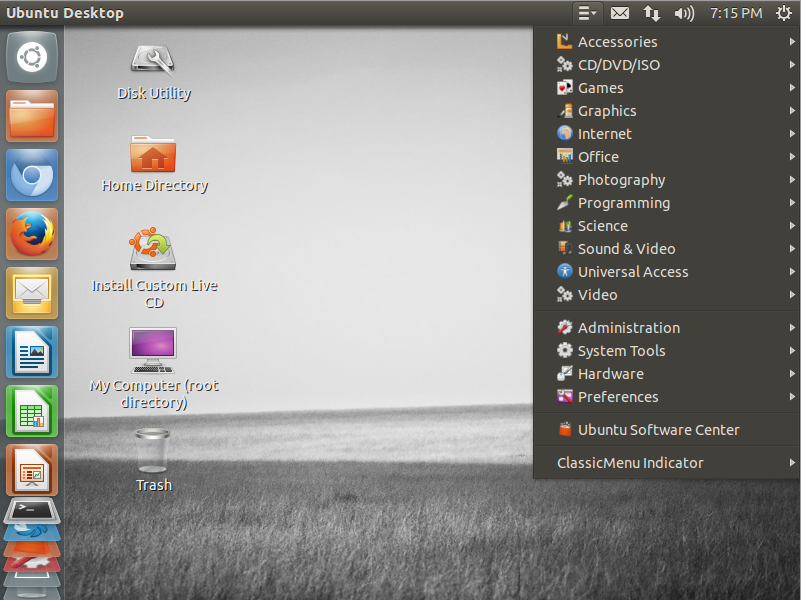Open the Programming menu category
The height and width of the screenshot is (600, 801).
point(667,203)
